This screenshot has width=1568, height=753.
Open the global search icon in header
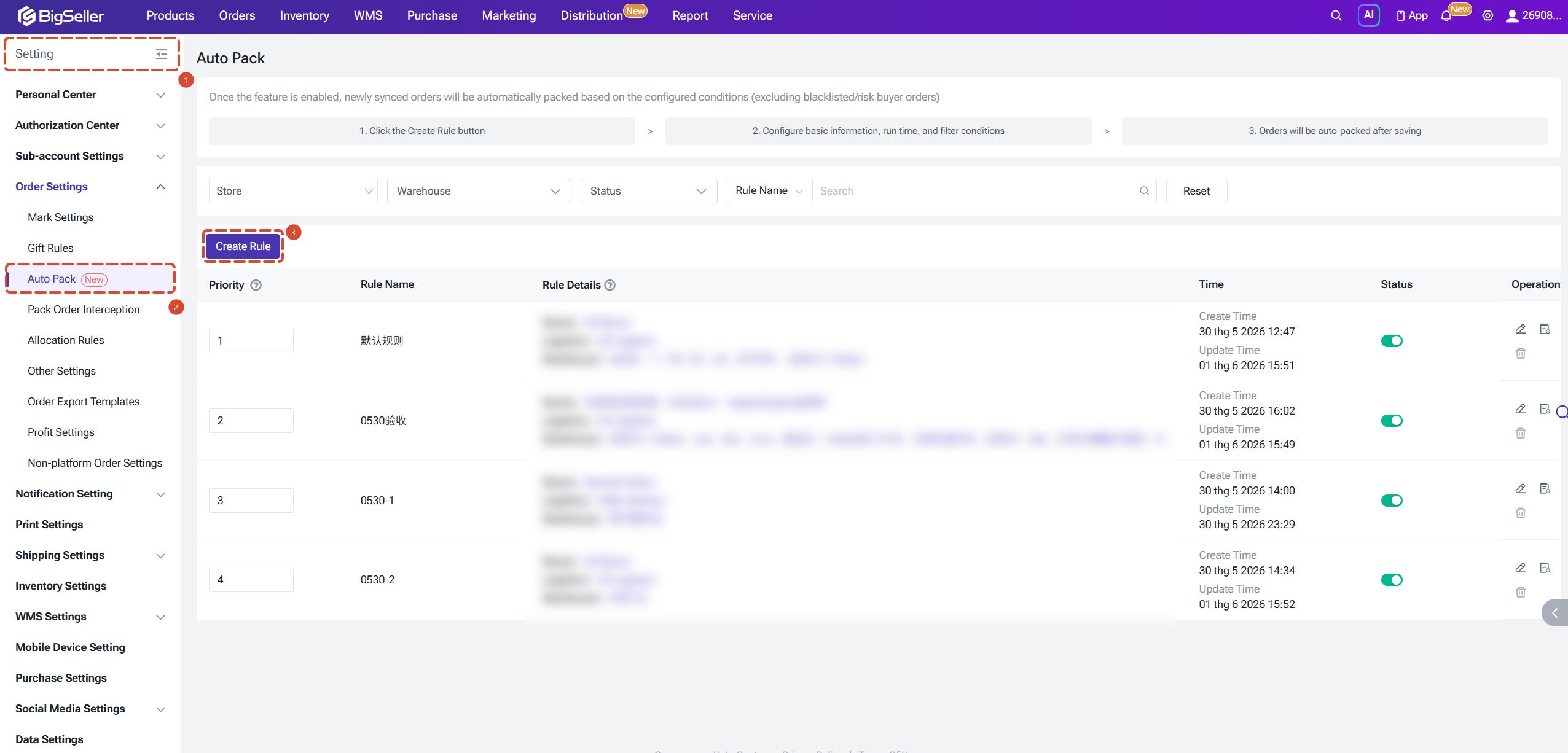[1336, 16]
